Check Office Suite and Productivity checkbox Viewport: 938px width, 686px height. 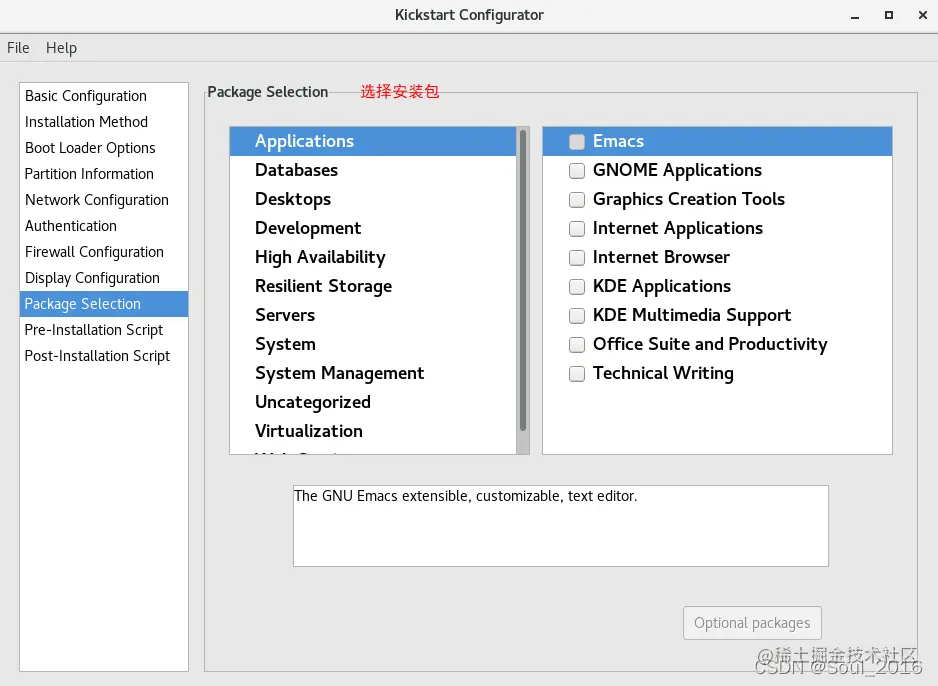(577, 344)
